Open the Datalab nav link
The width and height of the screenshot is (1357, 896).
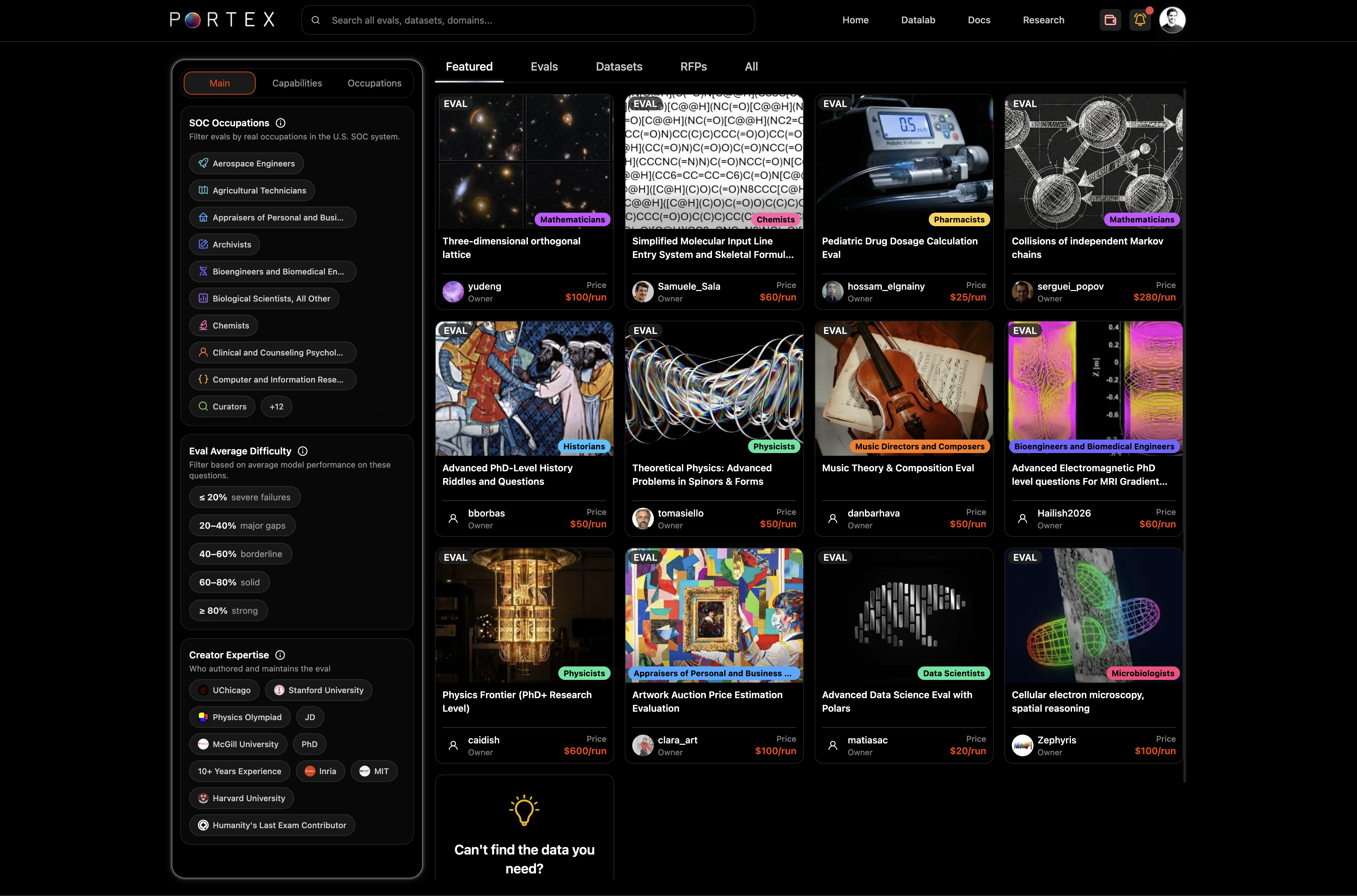(918, 20)
